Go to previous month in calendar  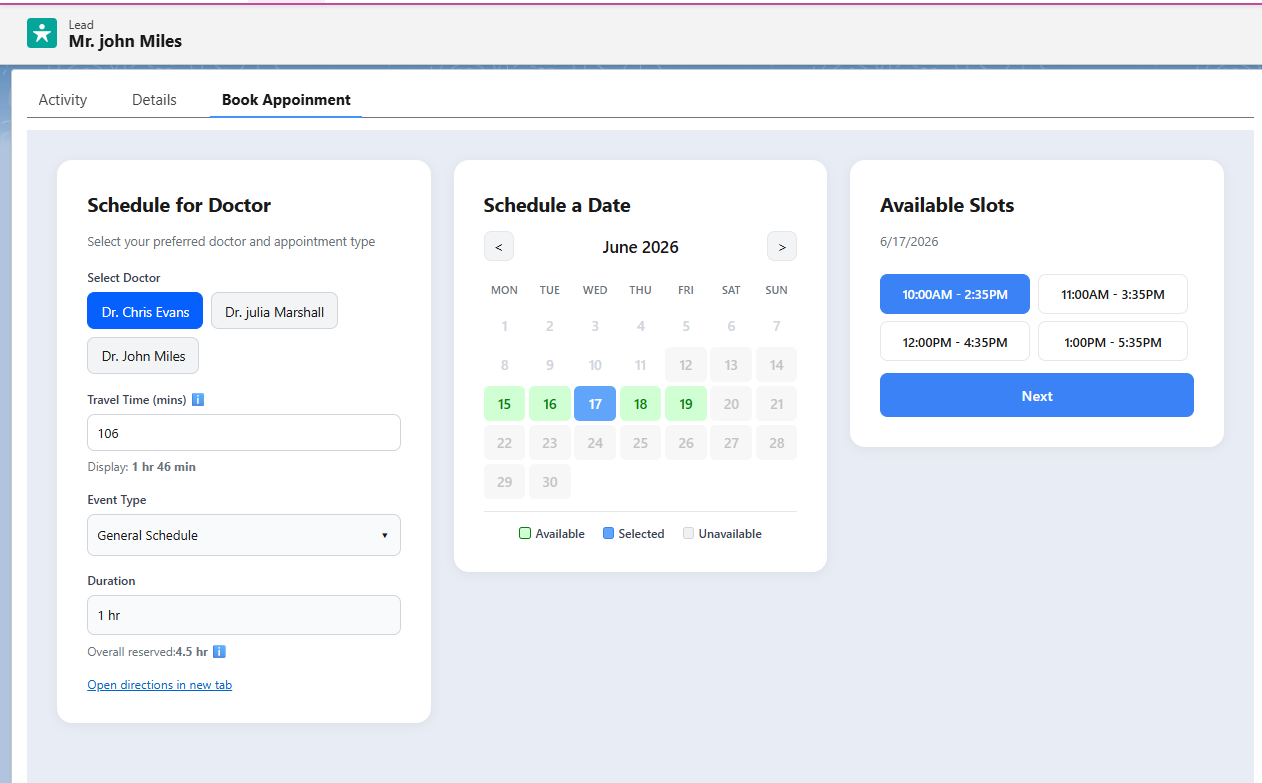coord(499,246)
